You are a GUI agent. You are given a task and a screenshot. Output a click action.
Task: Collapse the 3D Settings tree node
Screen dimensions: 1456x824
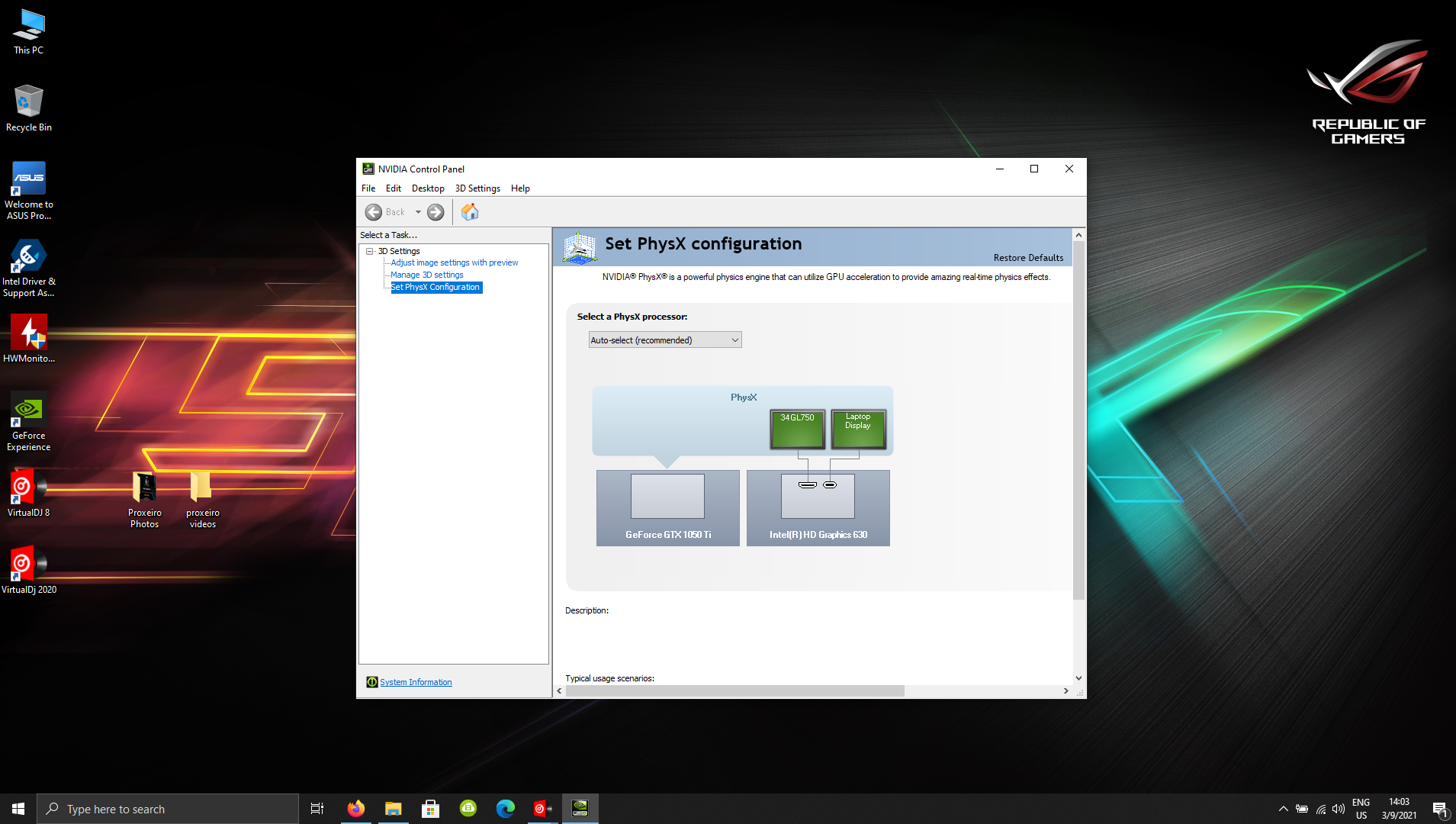(x=370, y=251)
